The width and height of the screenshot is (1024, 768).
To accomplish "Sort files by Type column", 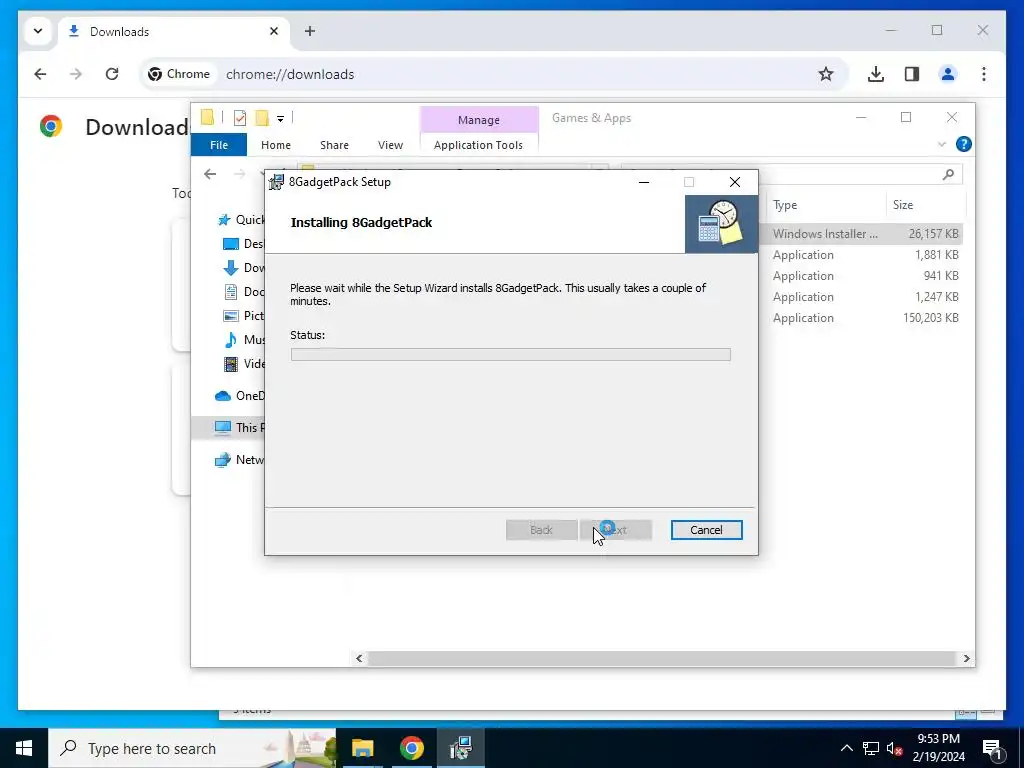I will coord(785,205).
